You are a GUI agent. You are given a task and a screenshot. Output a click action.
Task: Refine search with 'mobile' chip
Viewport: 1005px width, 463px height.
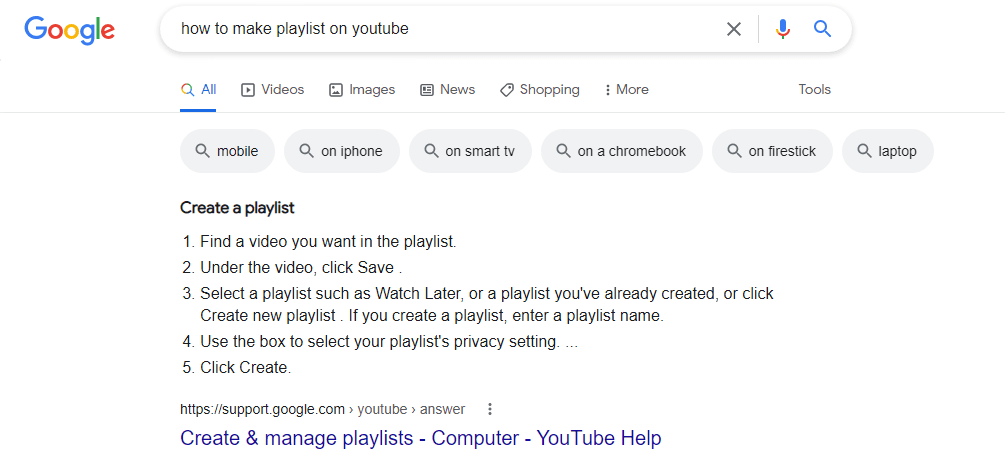228,151
